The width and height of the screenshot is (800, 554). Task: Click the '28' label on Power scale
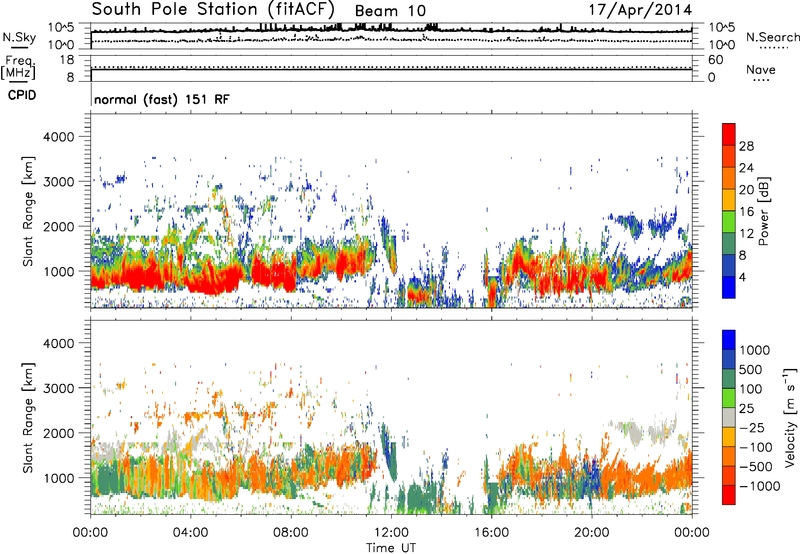[x=746, y=146]
